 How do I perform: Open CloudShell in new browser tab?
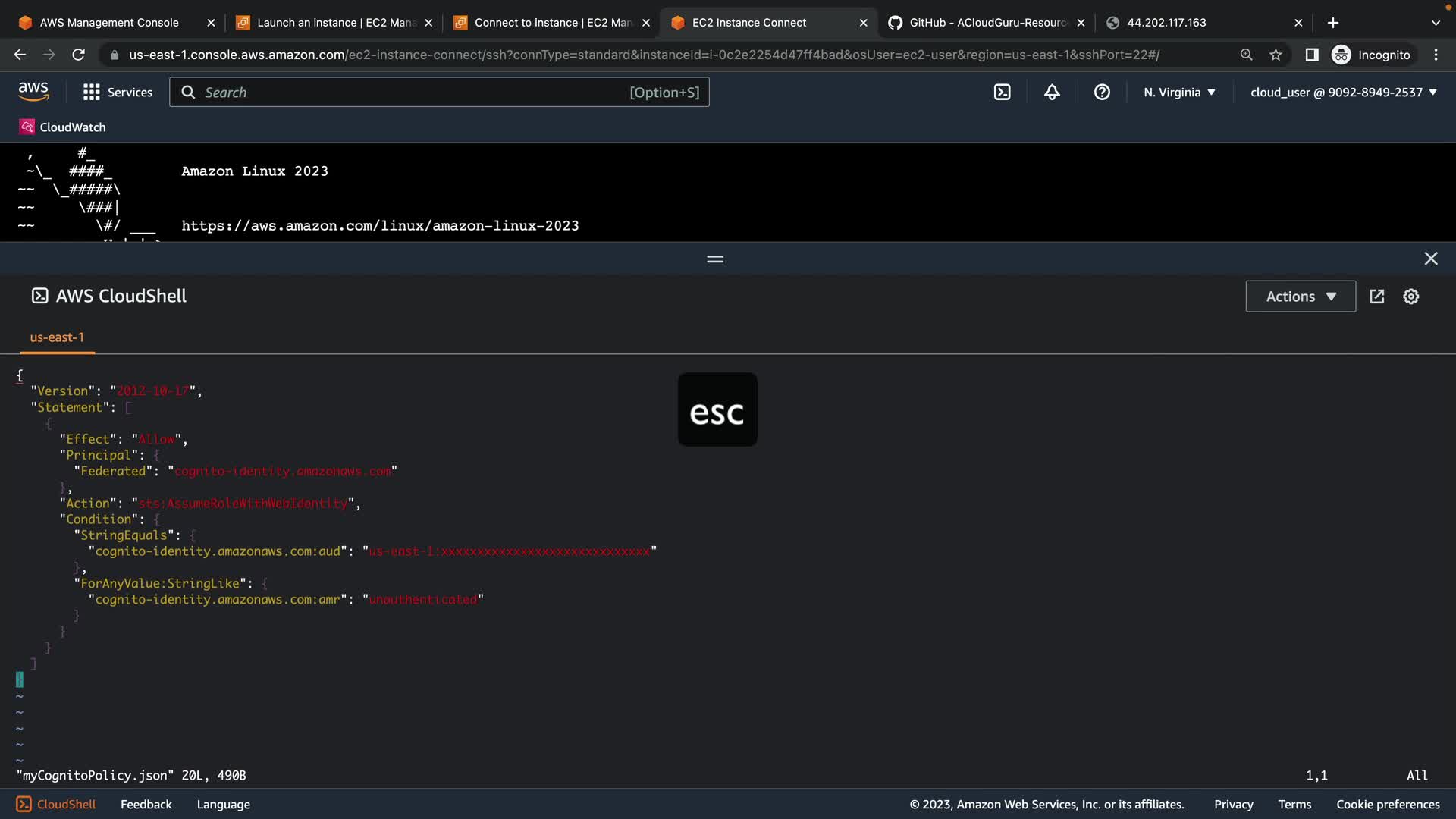point(1377,297)
